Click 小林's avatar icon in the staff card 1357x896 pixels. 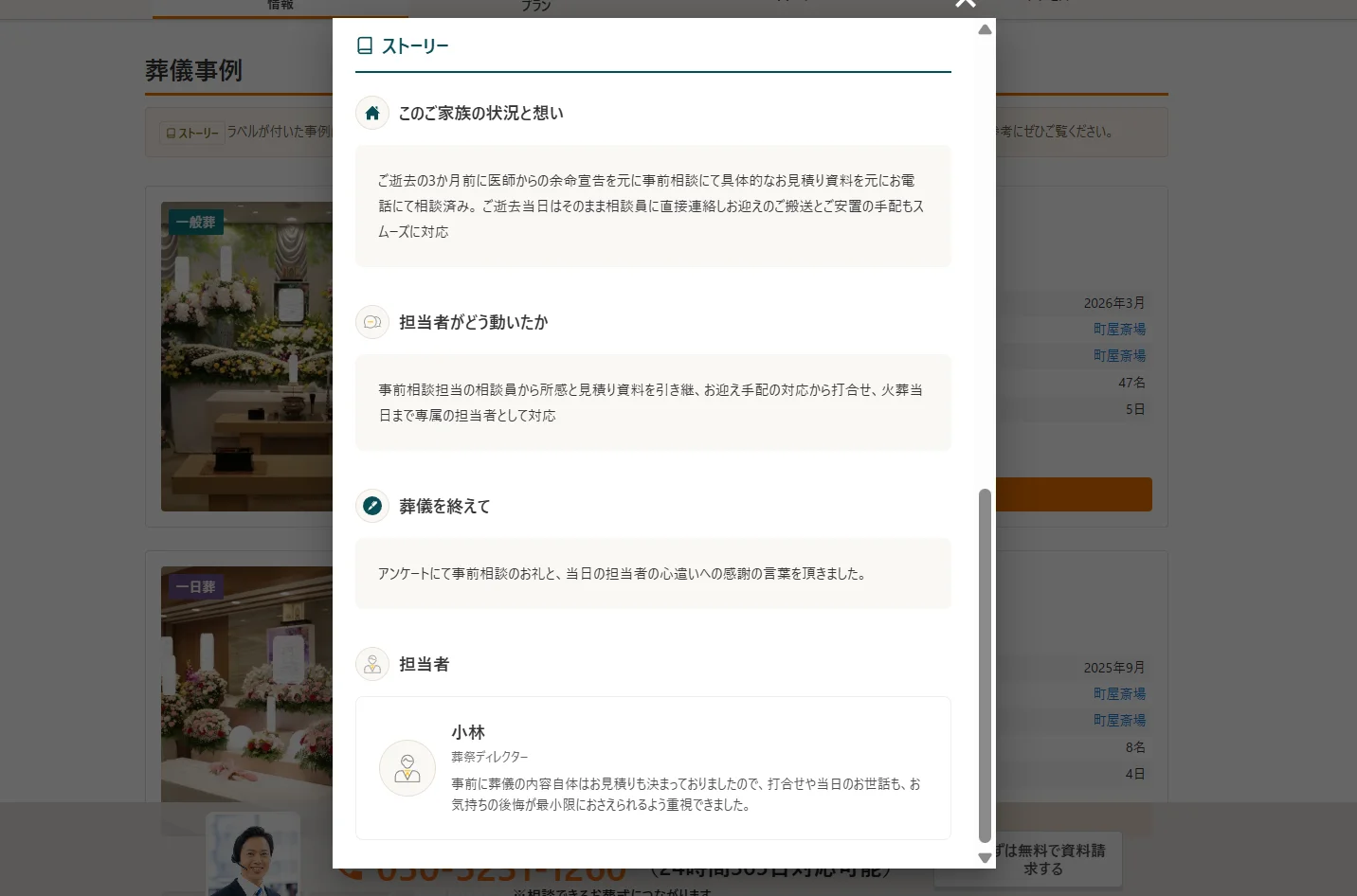[x=407, y=768]
